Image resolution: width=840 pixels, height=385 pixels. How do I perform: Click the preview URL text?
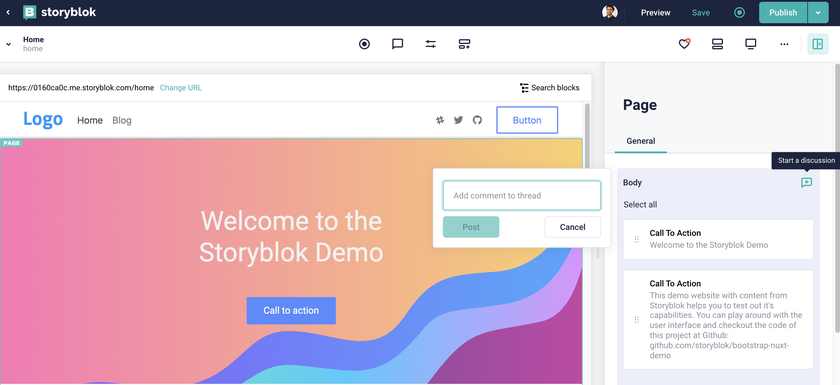(81, 88)
